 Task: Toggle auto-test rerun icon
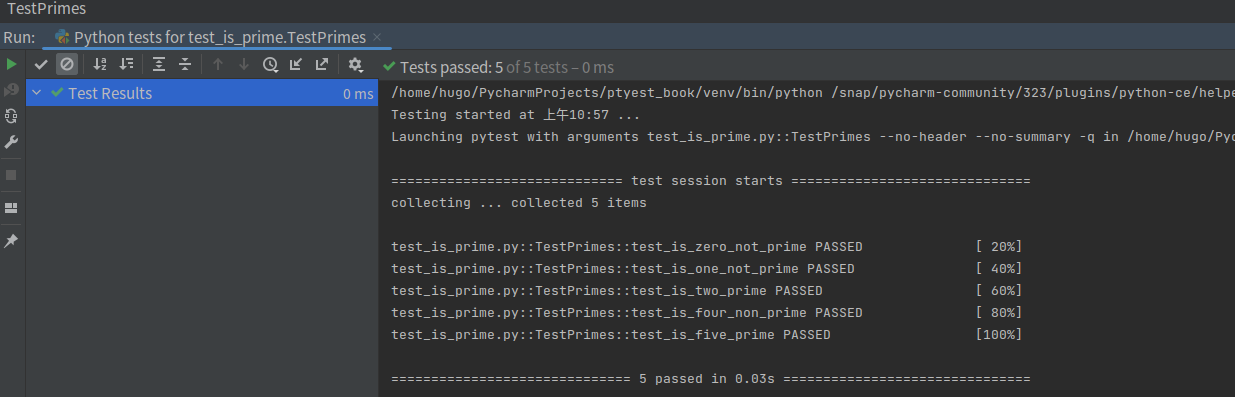pos(11,116)
